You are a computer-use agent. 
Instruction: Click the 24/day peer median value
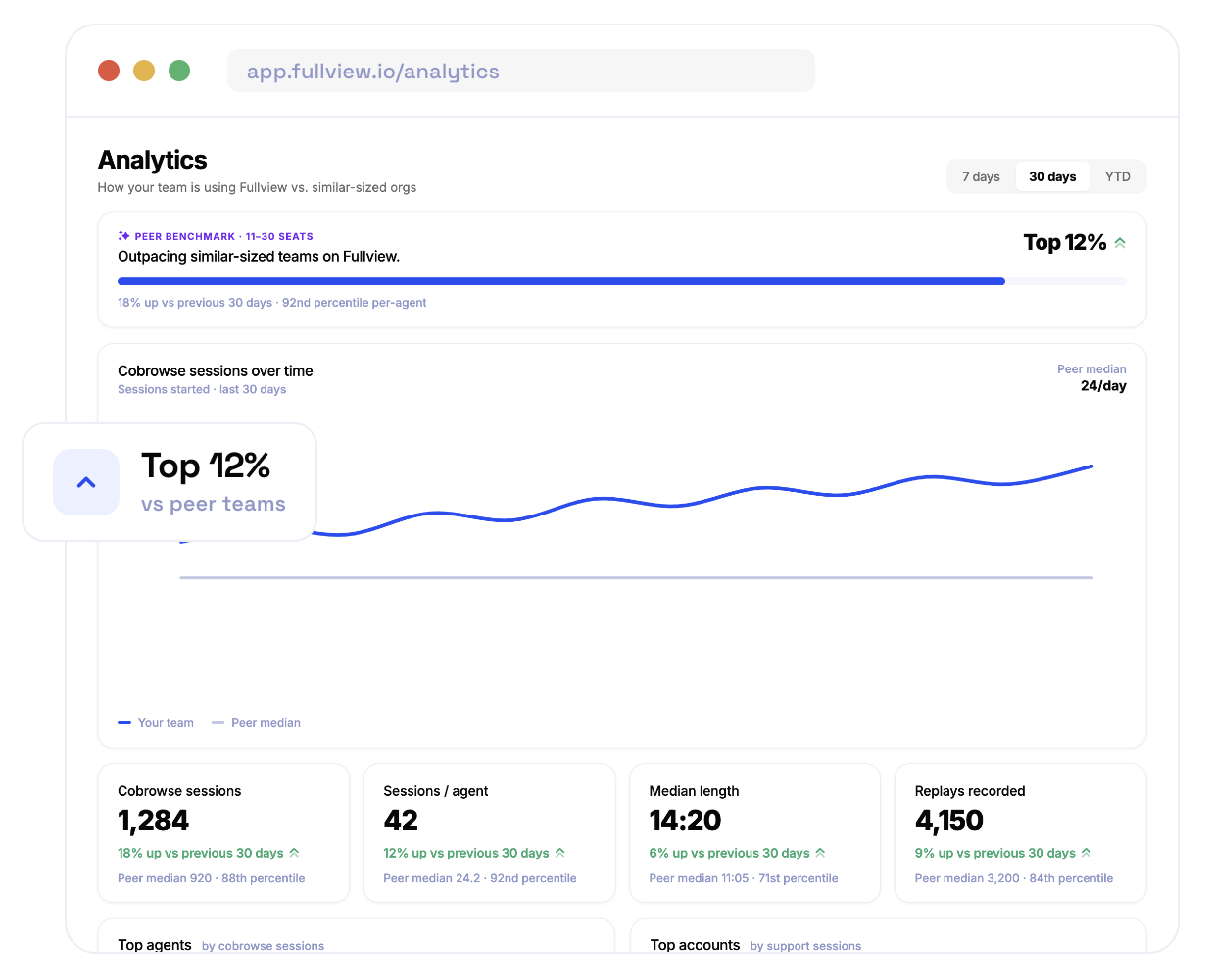[x=1103, y=386]
